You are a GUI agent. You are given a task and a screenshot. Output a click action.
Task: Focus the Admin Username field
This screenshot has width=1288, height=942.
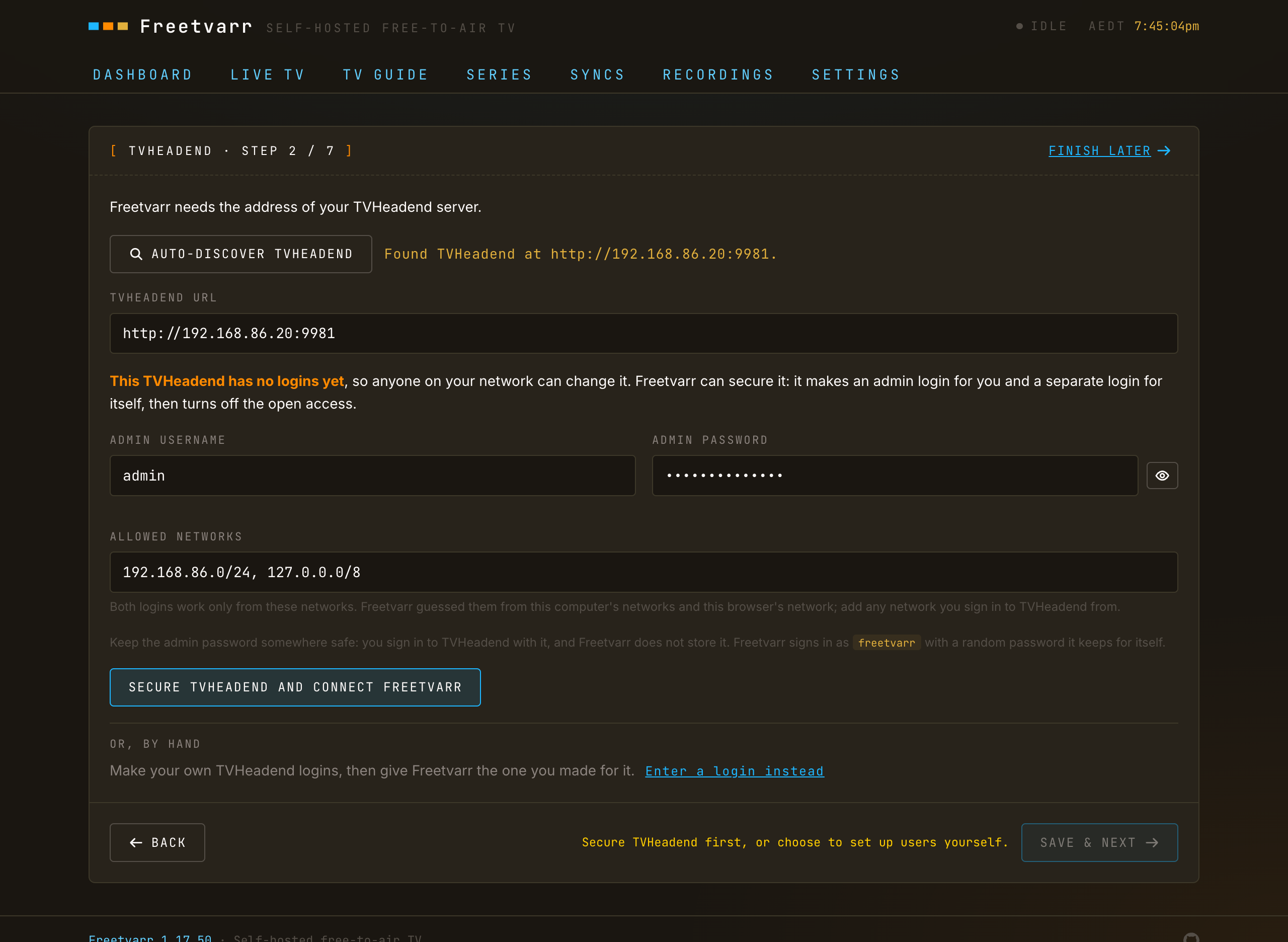372,476
